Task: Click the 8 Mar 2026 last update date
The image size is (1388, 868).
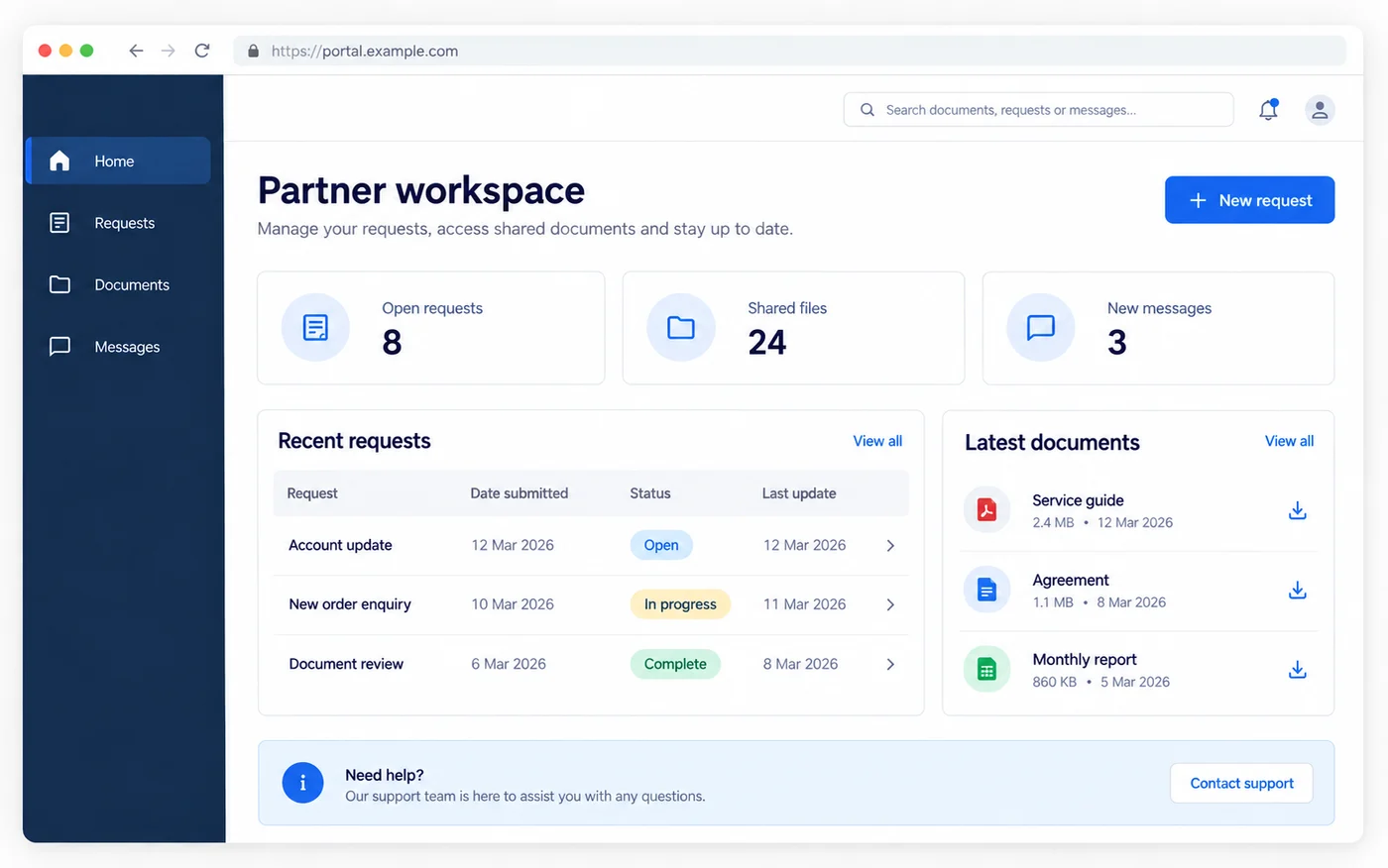Action: pyautogui.click(x=800, y=664)
